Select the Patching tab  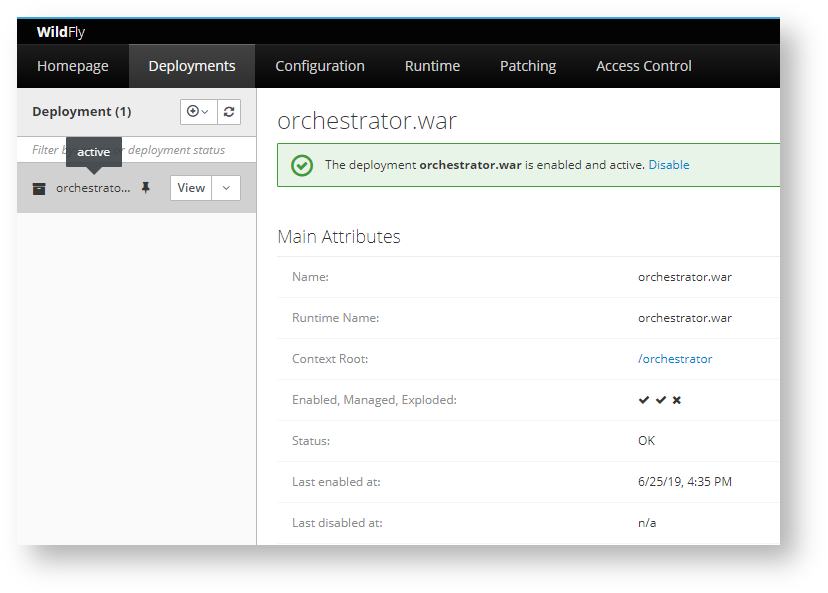(528, 66)
